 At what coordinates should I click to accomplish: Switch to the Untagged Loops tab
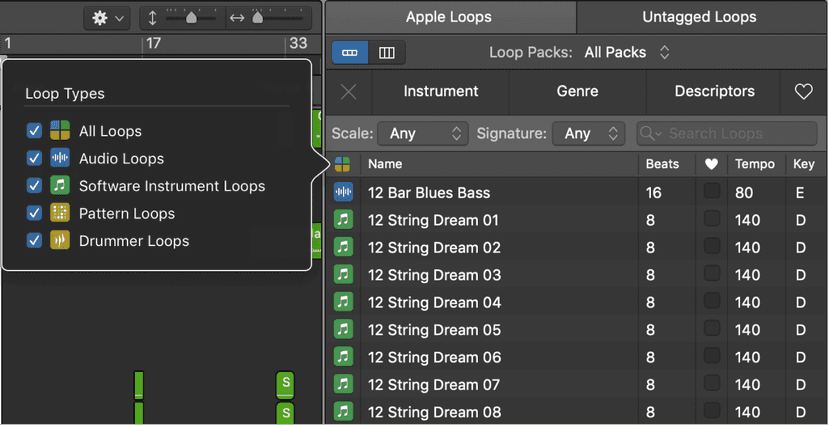tap(699, 17)
